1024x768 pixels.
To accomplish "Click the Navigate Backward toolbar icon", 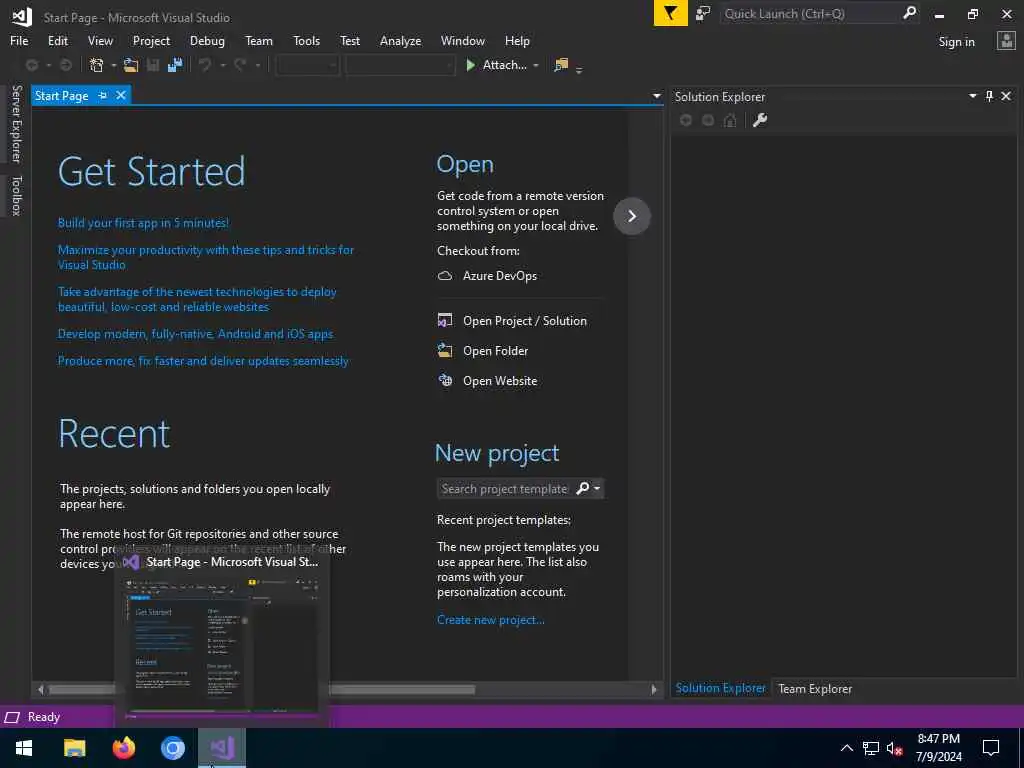I will point(31,65).
